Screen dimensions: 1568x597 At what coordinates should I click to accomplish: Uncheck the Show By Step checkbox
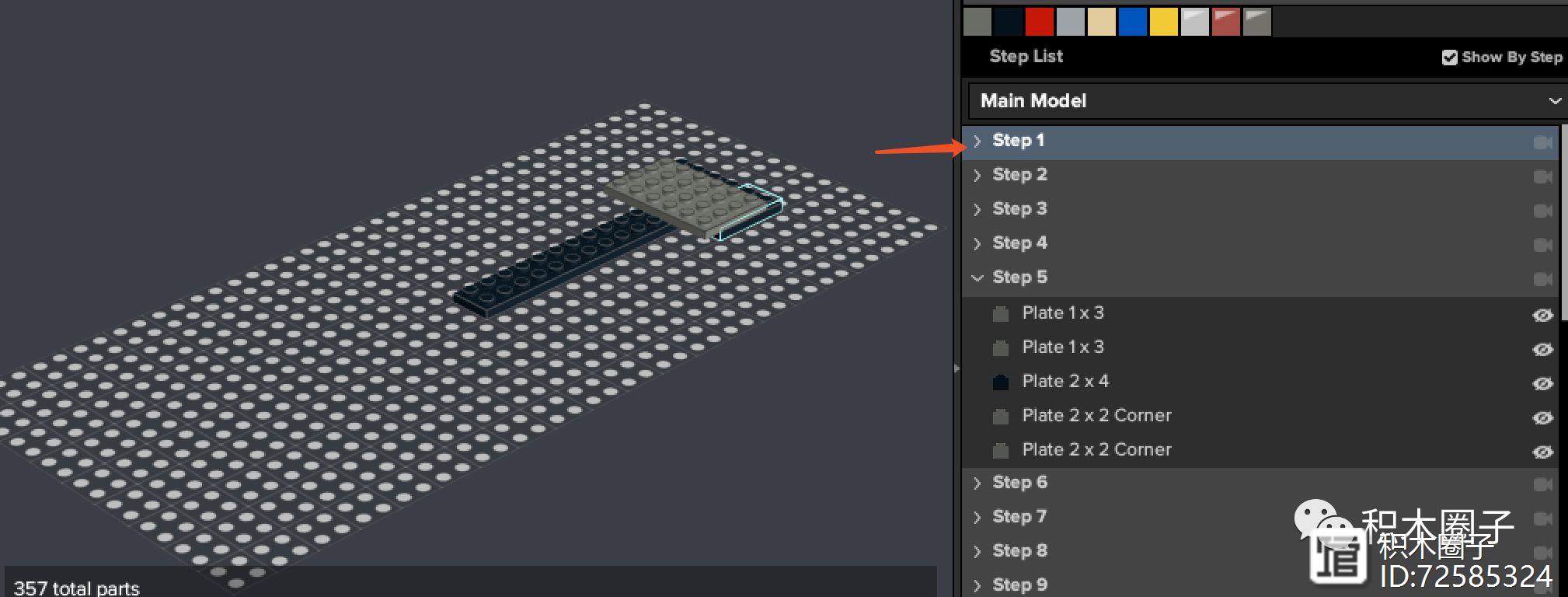[x=1449, y=58]
